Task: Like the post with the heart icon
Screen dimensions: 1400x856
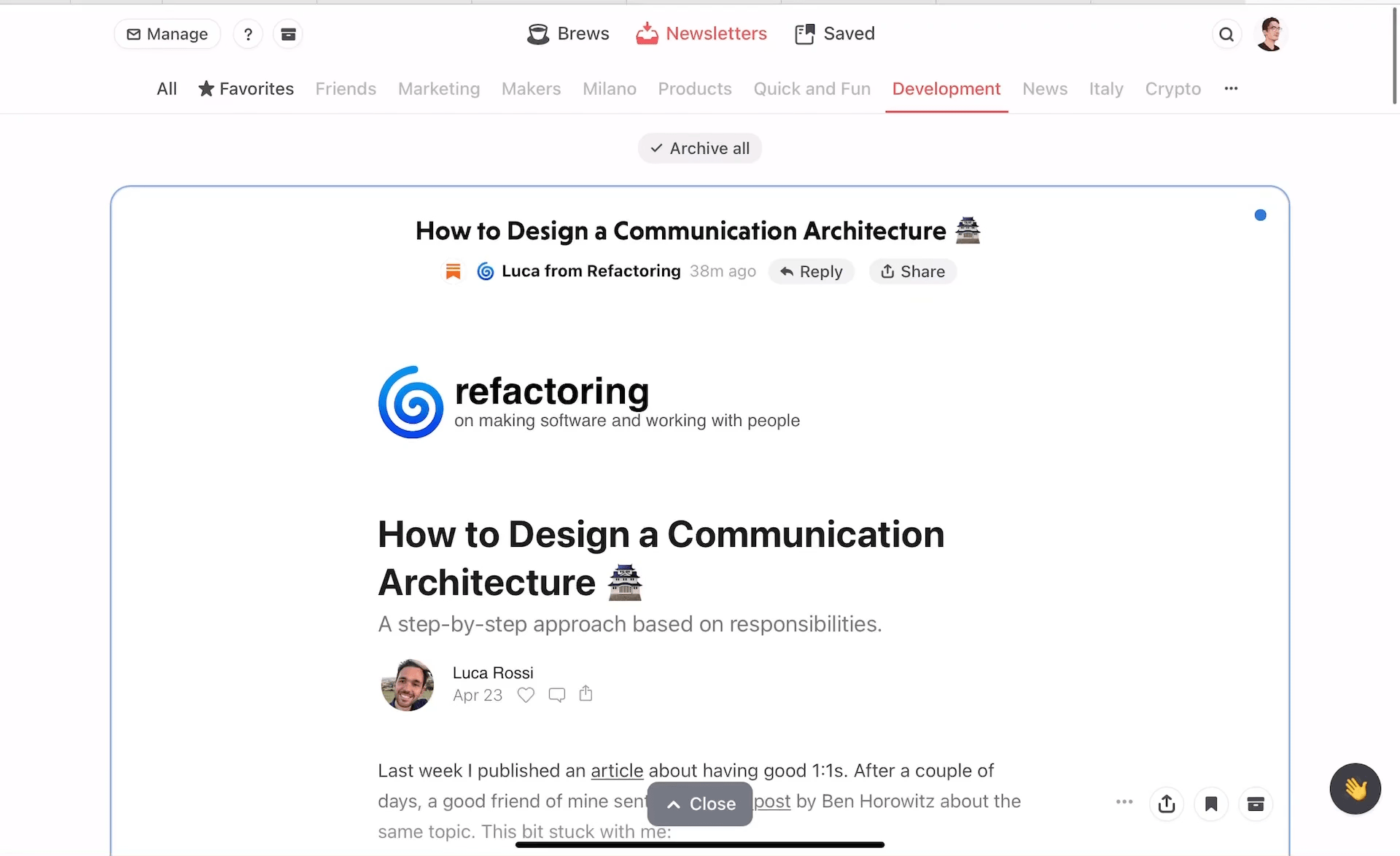Action: pos(526,695)
